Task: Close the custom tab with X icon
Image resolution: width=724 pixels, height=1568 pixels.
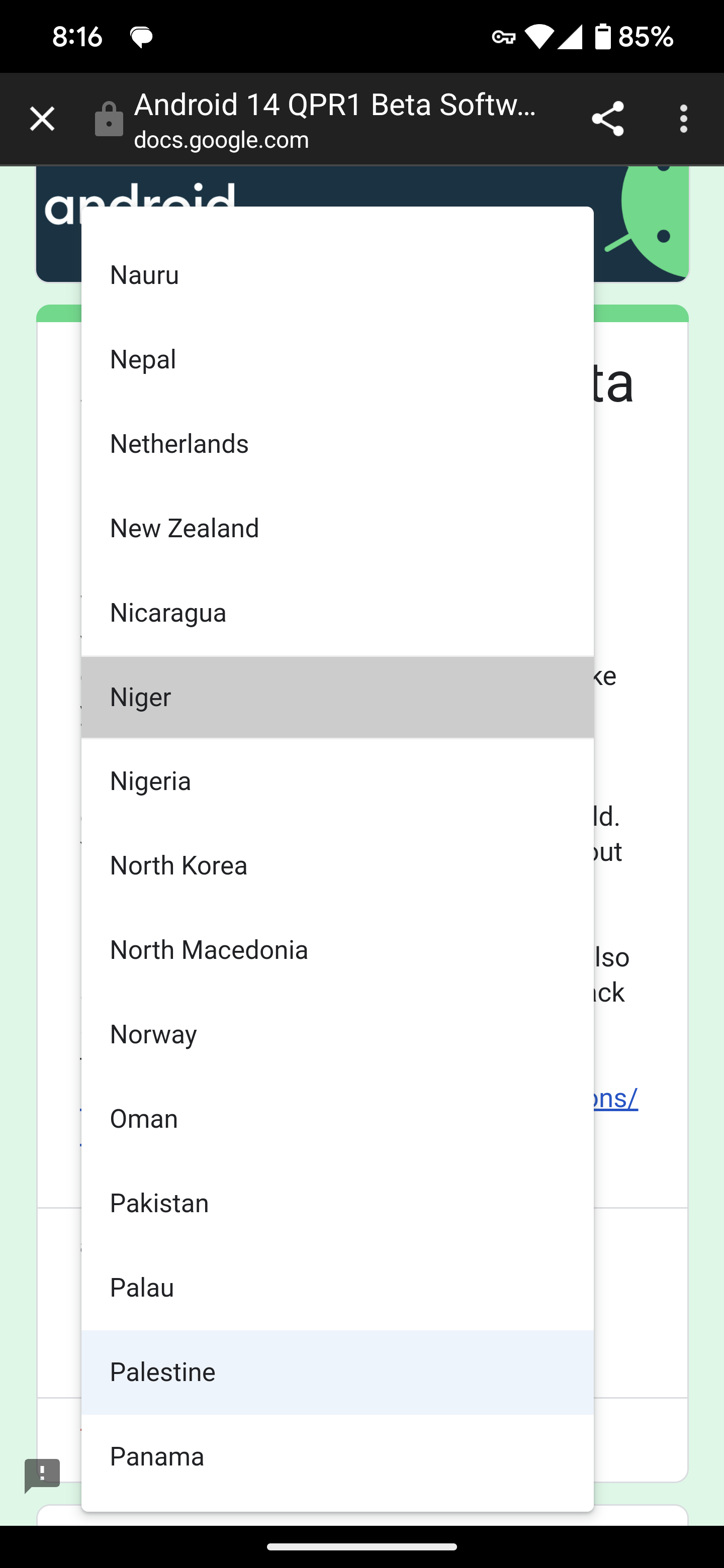Action: click(x=42, y=119)
